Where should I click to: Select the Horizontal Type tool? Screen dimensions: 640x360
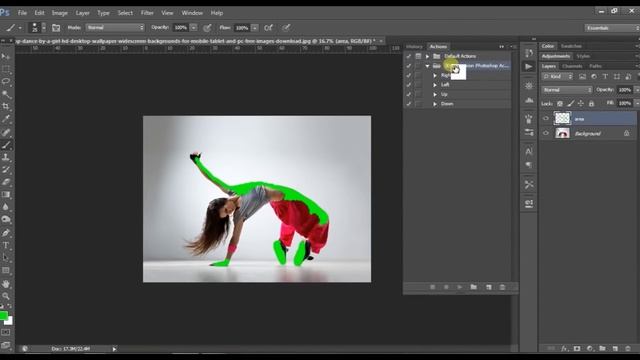click(6, 245)
